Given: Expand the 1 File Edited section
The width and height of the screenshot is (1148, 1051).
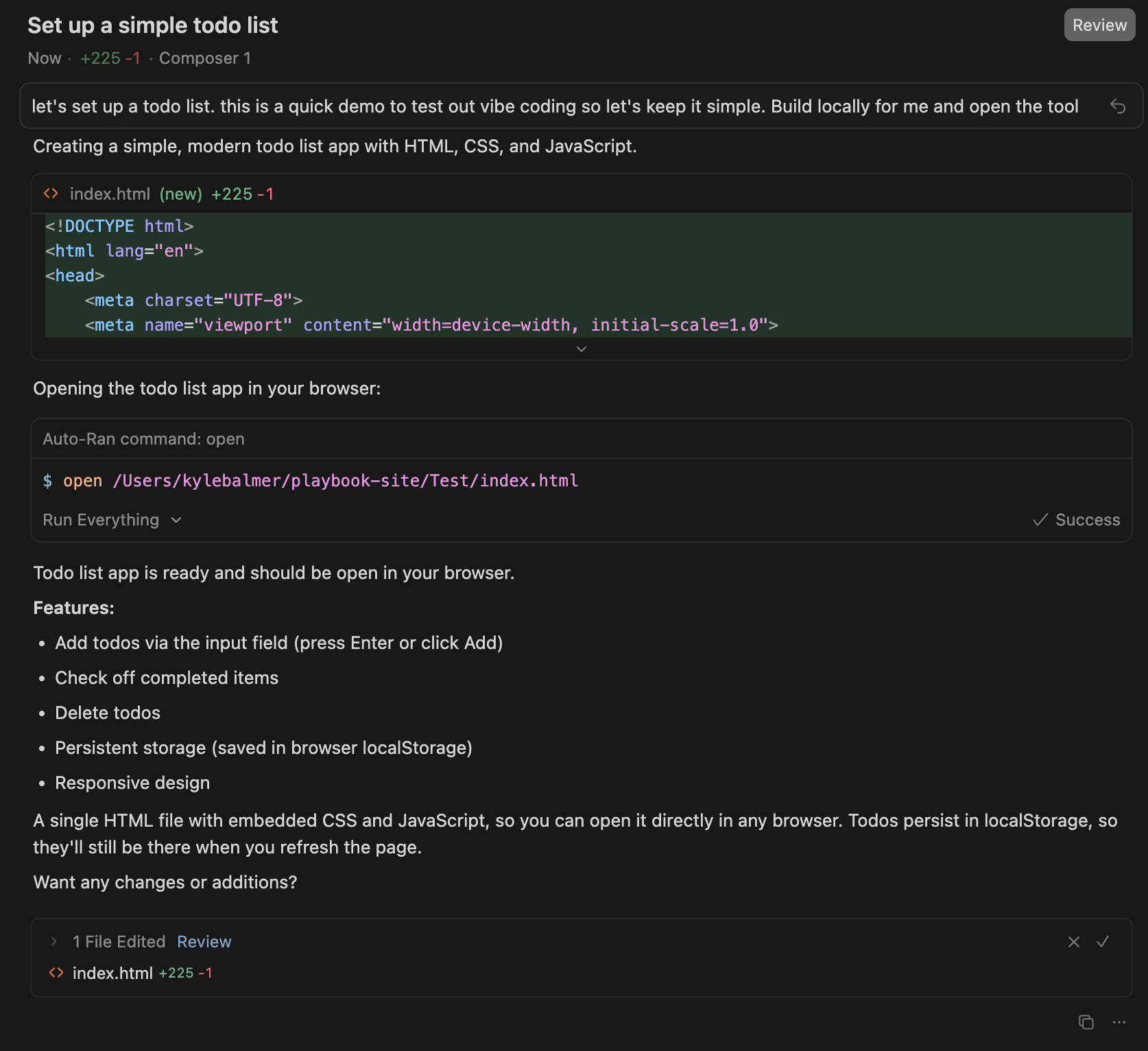Looking at the screenshot, I should click(x=53, y=941).
